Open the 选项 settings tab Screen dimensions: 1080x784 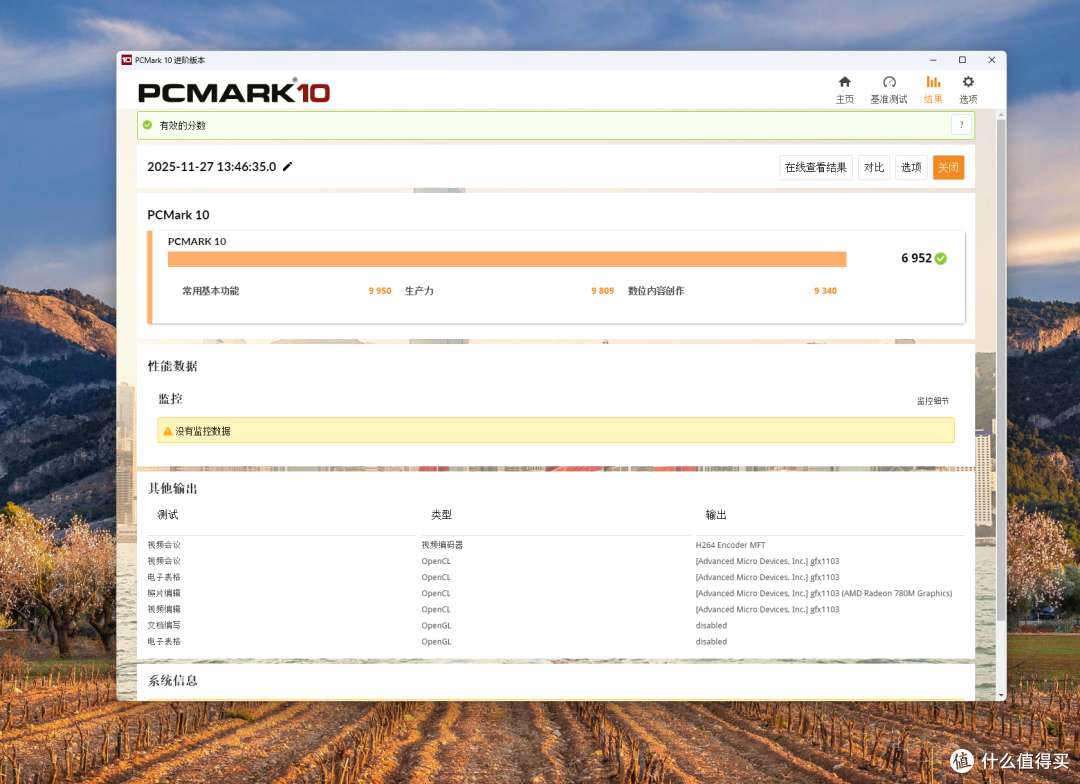pos(968,90)
